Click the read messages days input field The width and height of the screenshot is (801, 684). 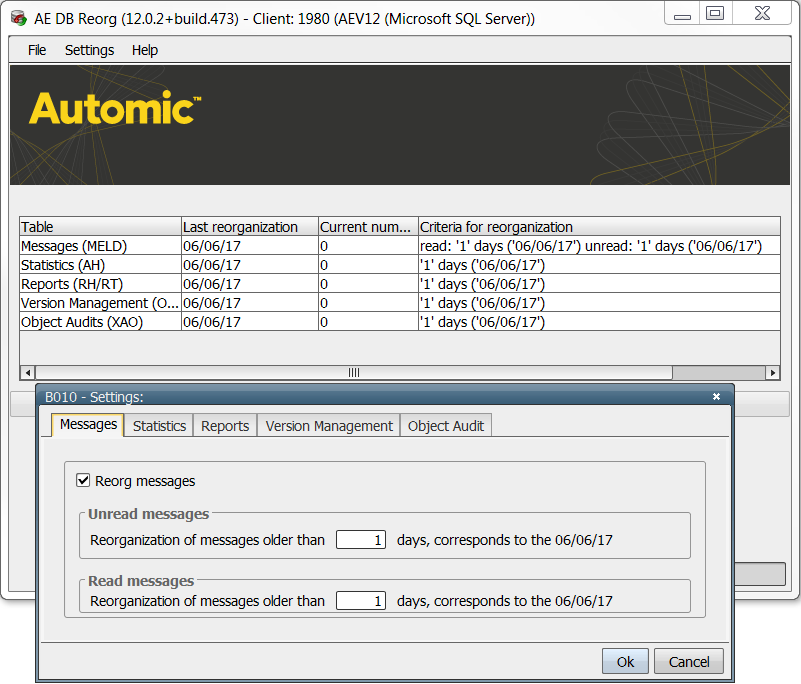coord(360,600)
